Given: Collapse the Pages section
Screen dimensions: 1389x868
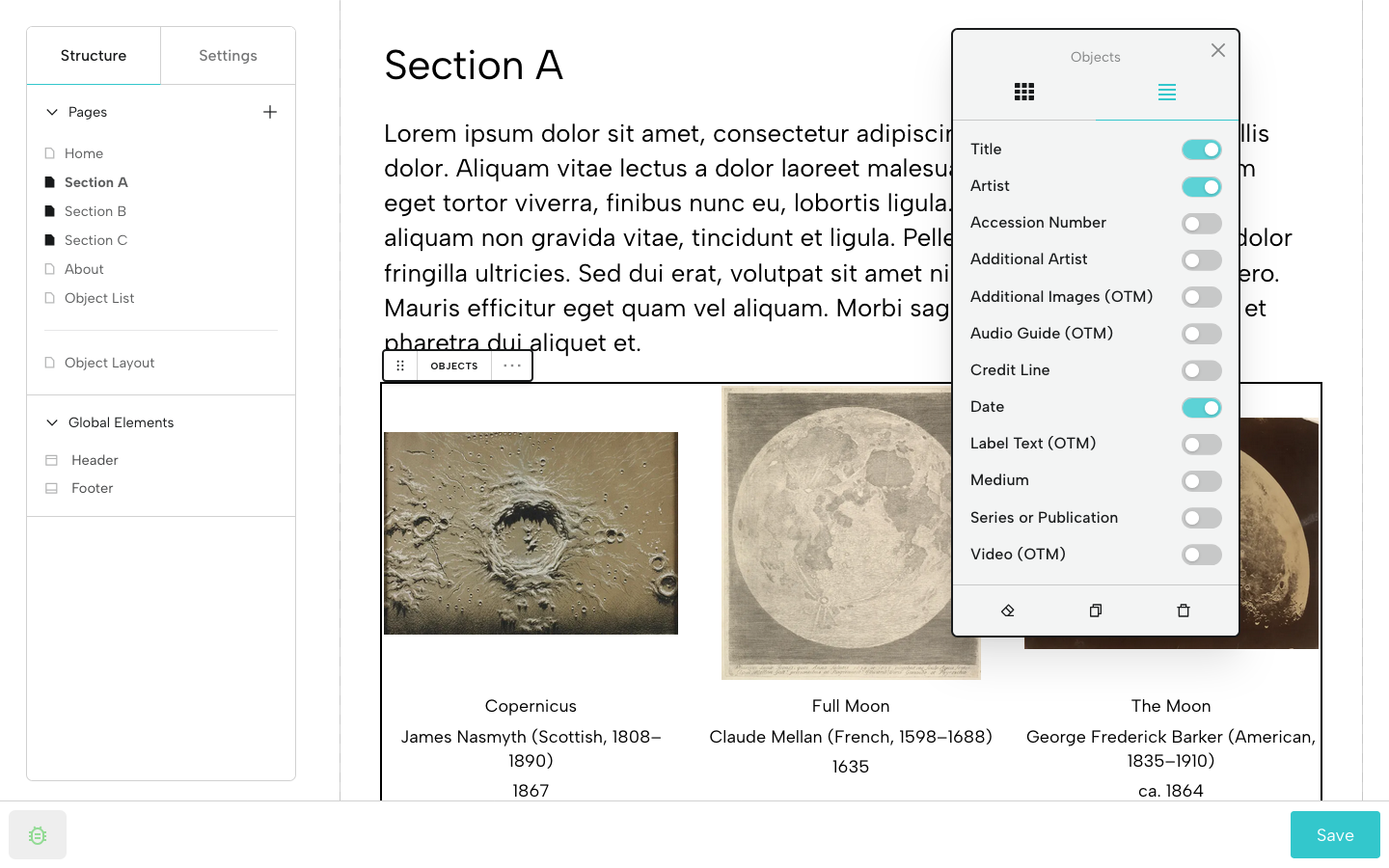Looking at the screenshot, I should tap(52, 112).
